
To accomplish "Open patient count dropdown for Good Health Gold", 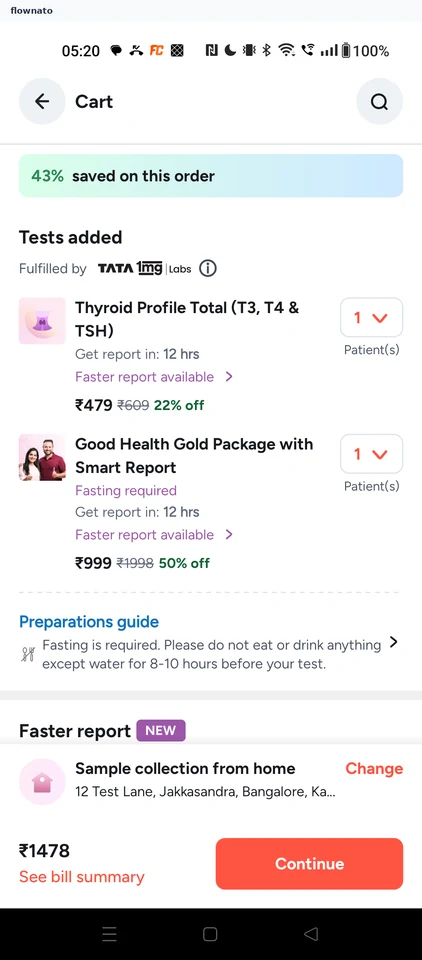I will pos(371,454).
